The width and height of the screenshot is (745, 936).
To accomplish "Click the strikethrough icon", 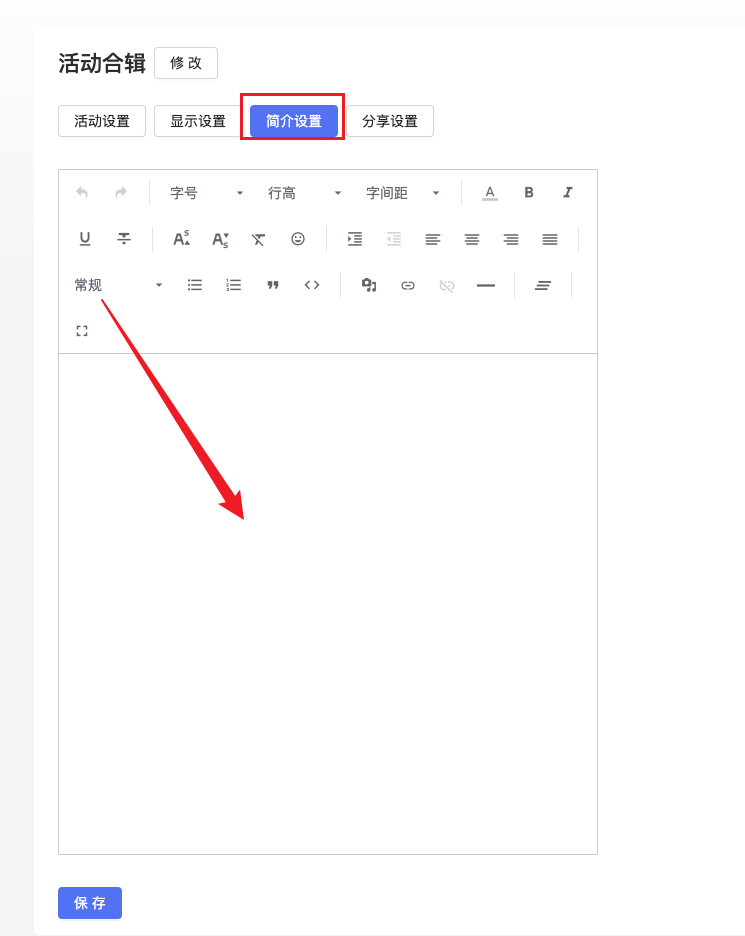I will (124, 239).
